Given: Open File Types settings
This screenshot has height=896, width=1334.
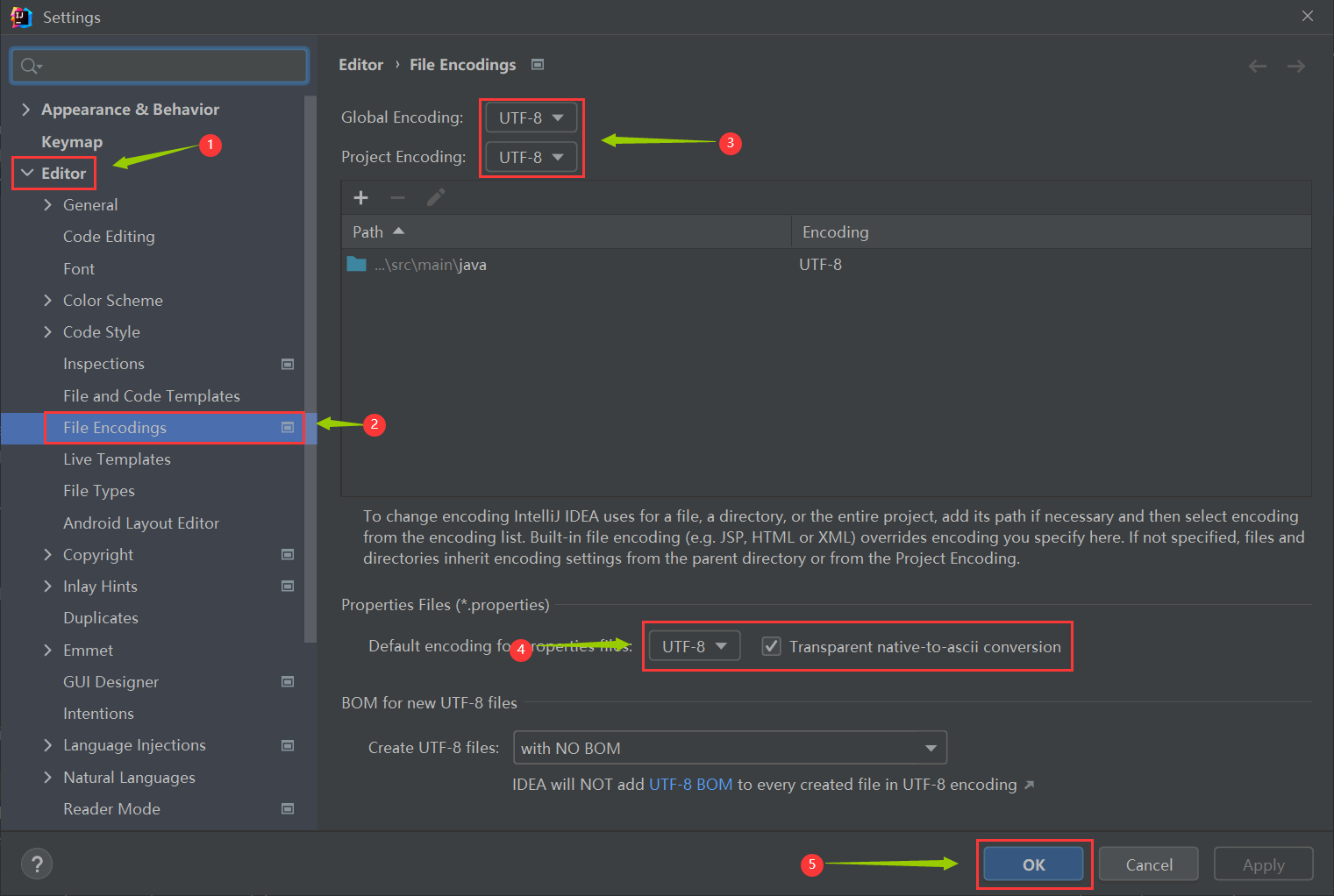Looking at the screenshot, I should coord(99,491).
